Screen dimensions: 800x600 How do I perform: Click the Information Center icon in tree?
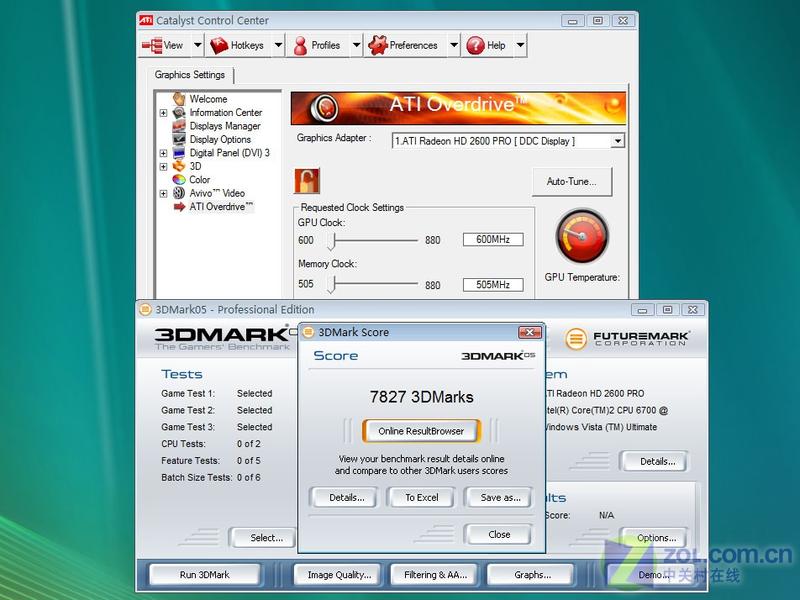coord(179,112)
